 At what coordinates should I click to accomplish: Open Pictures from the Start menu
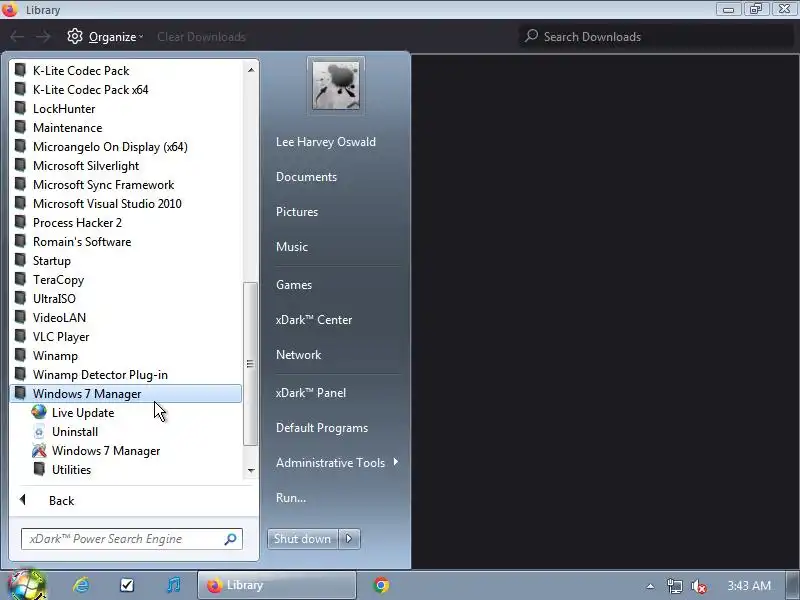(297, 212)
